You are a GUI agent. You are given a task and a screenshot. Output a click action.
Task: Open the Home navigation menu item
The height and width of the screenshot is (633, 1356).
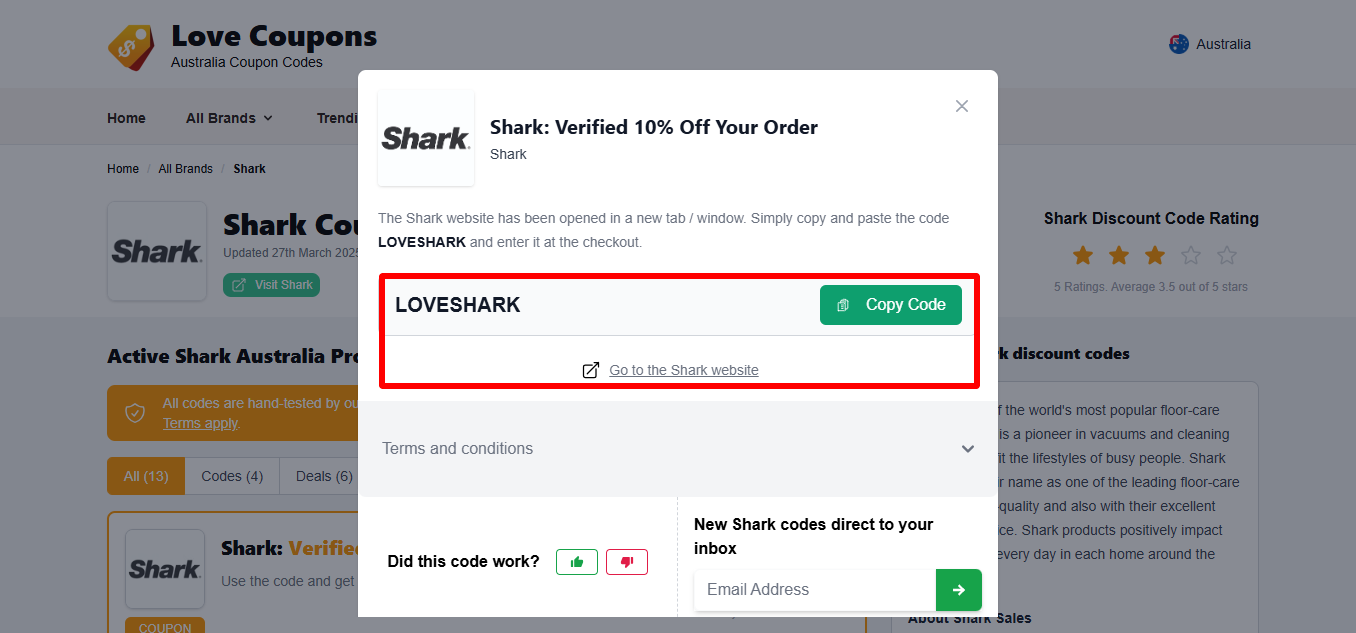coord(126,117)
